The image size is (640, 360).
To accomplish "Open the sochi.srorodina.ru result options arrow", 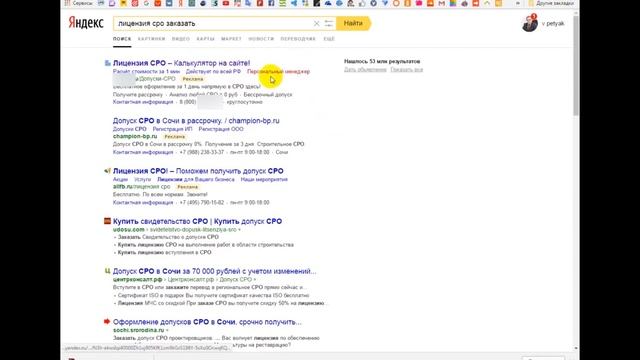I will 167,330.
